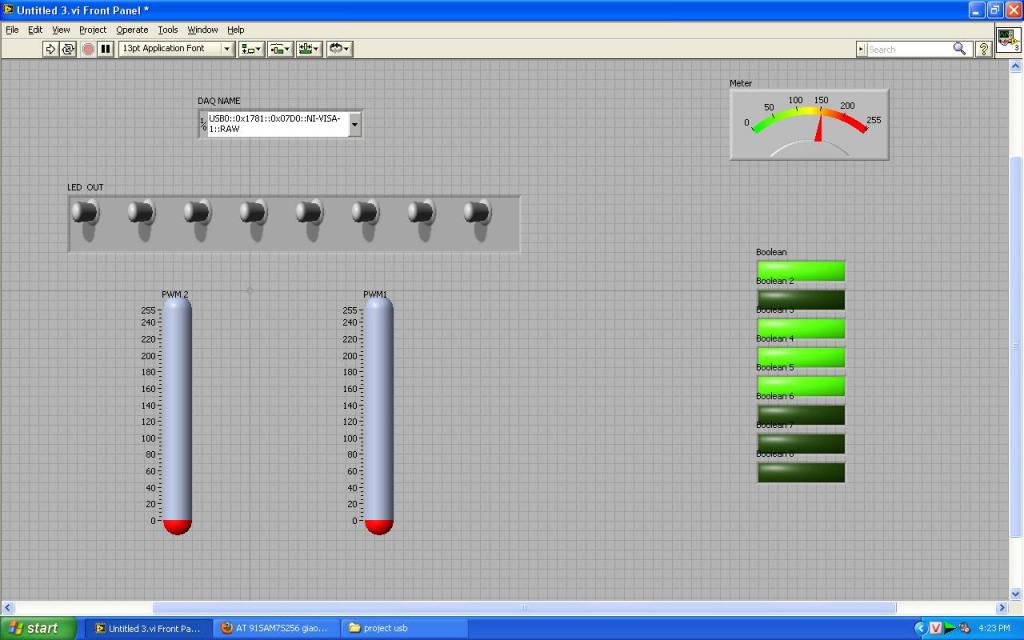
Task: Open the Window menu
Action: (x=202, y=30)
